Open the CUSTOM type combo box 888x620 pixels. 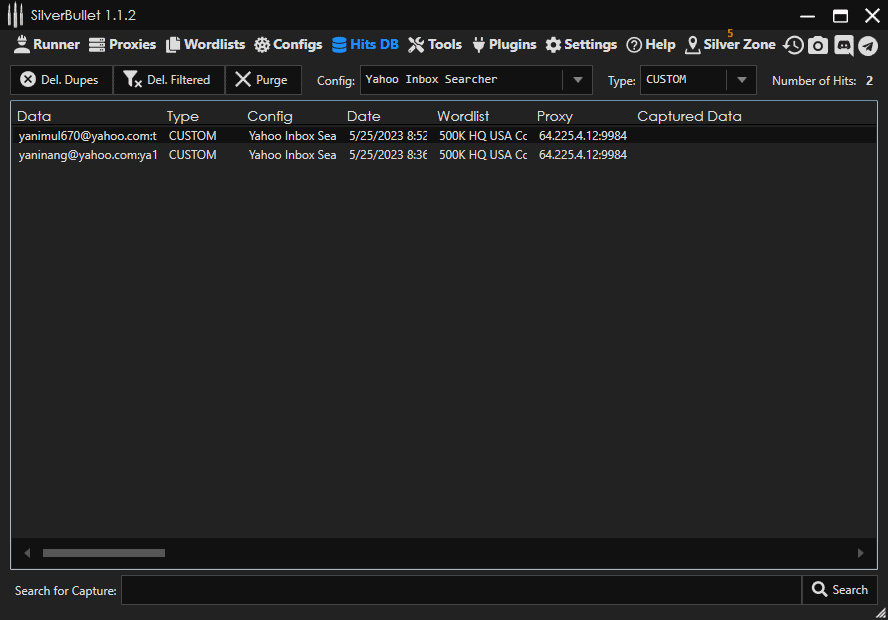(698, 80)
